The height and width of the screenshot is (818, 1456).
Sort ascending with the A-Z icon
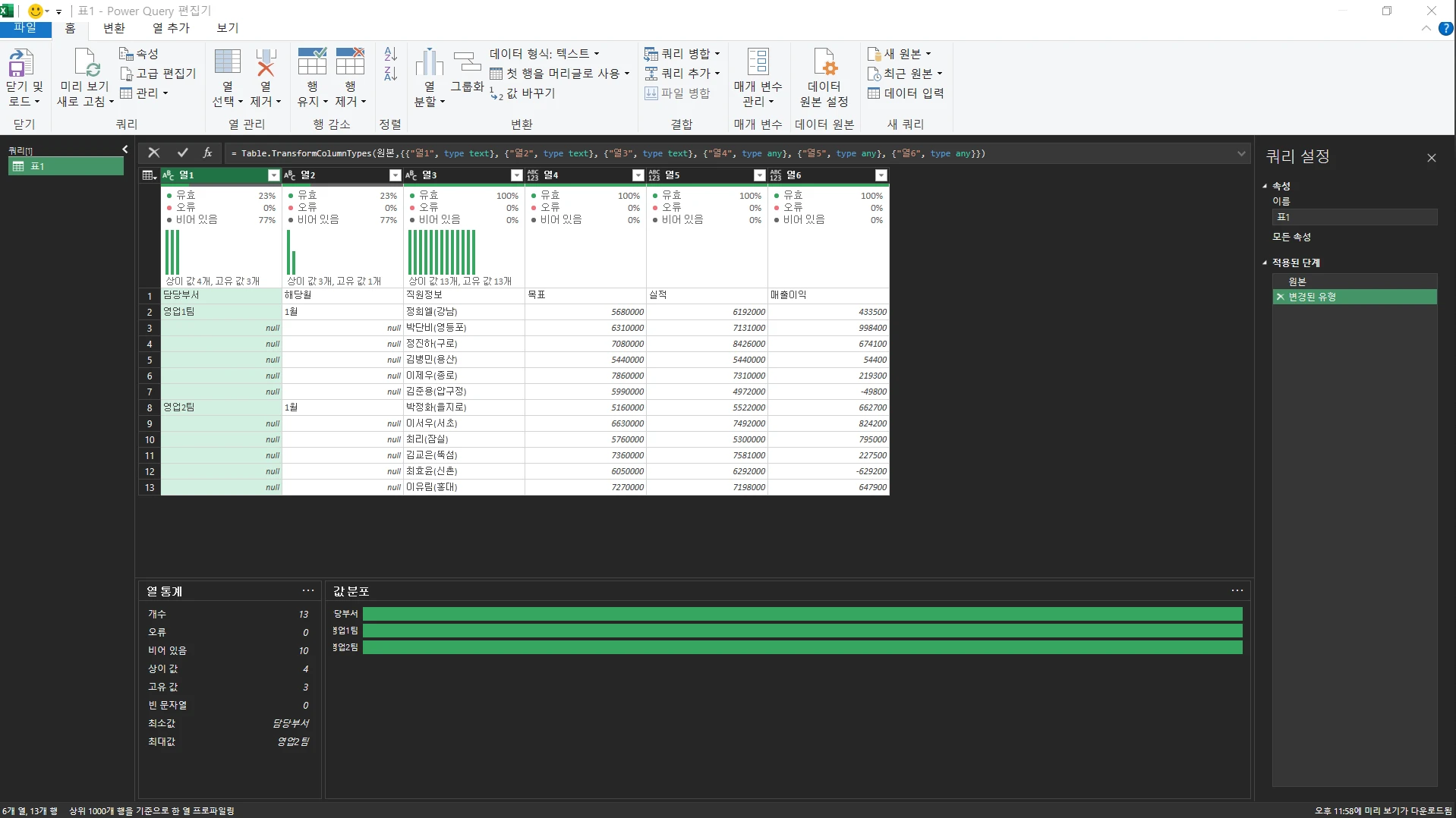point(390,54)
